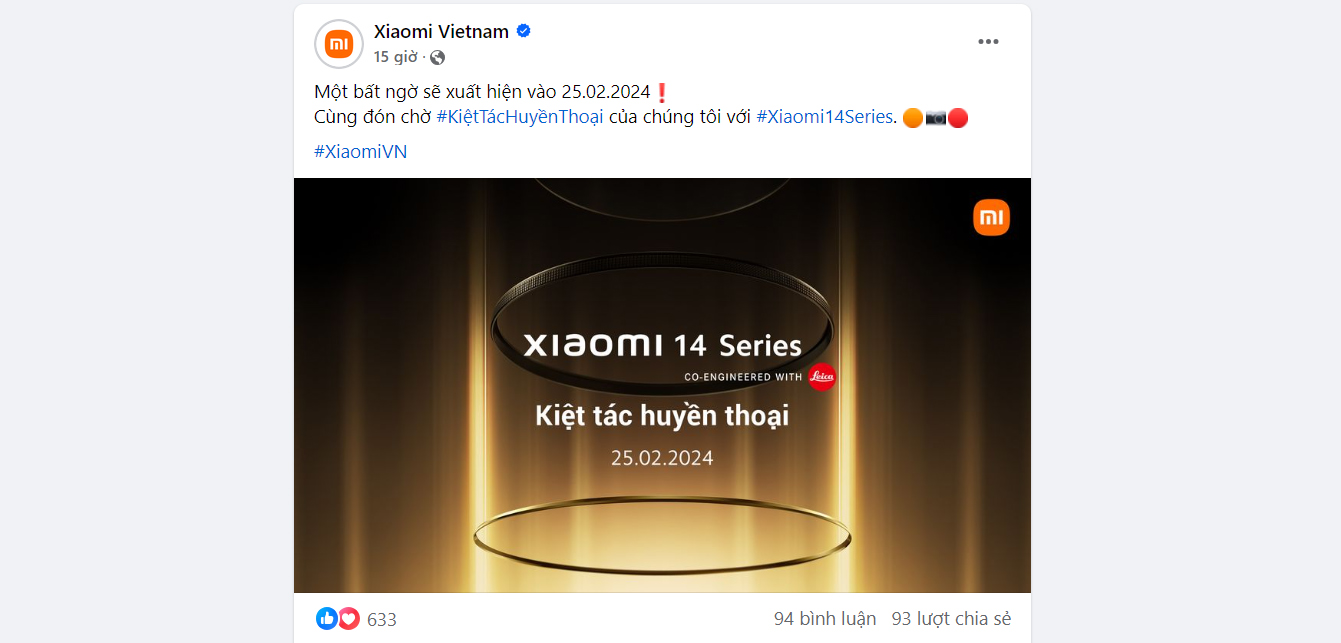1341x643 pixels.
Task: Show the 94 bình luận comments
Action: (825, 619)
